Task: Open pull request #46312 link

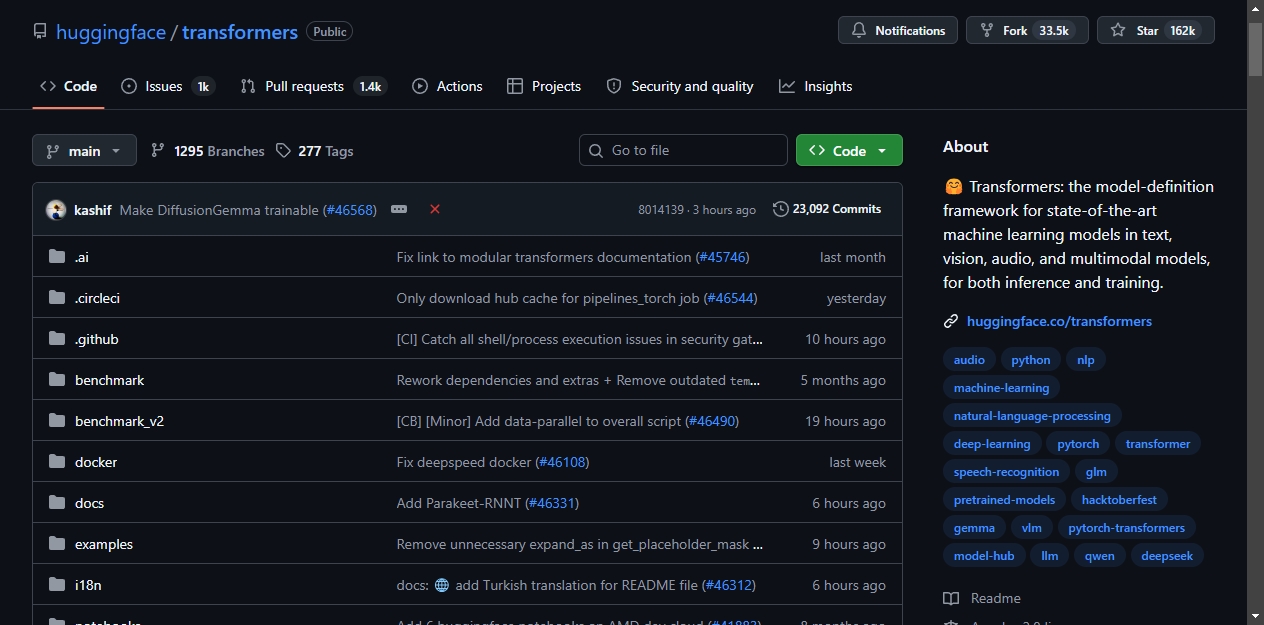Action: [x=729, y=585]
